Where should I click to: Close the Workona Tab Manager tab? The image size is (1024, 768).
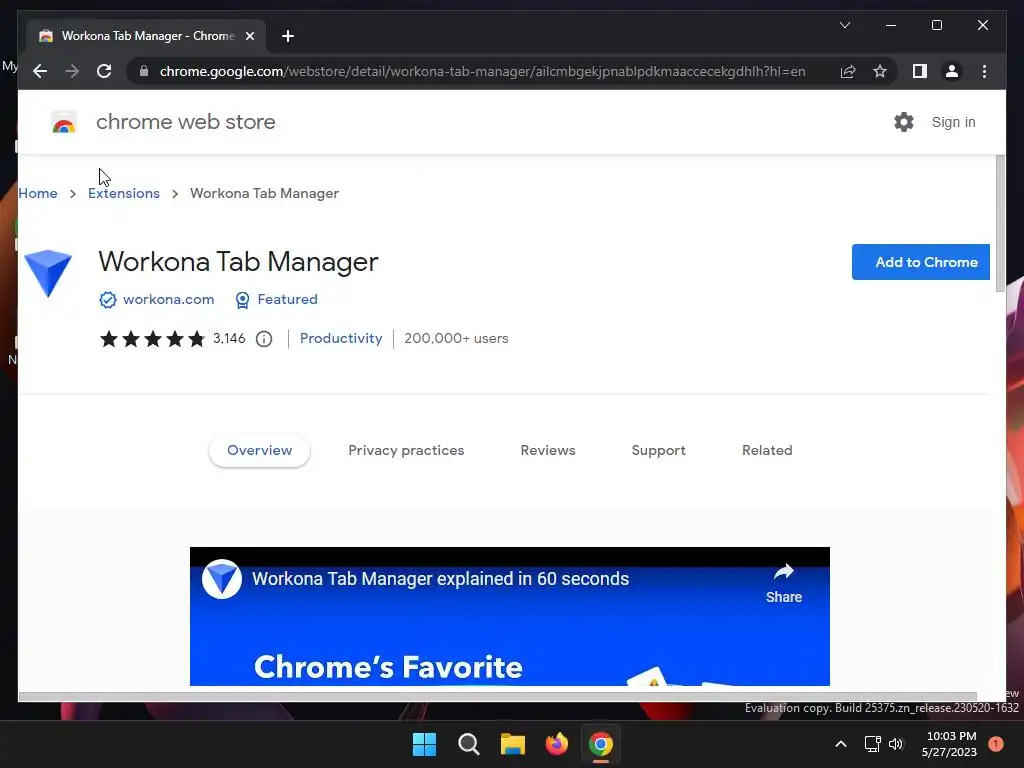pos(249,36)
